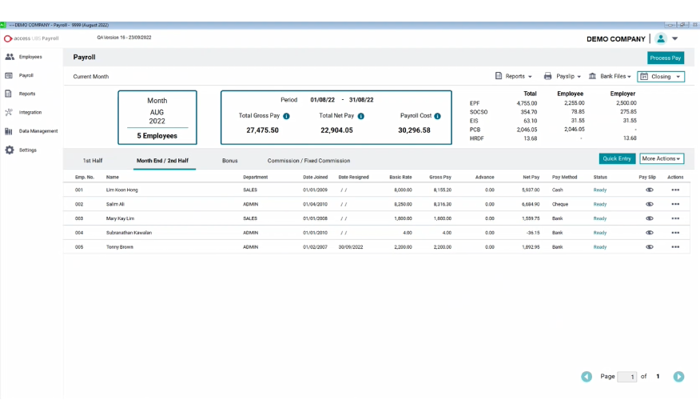Click the Integration sidebar icon
The height and width of the screenshot is (420, 700).
point(10,112)
